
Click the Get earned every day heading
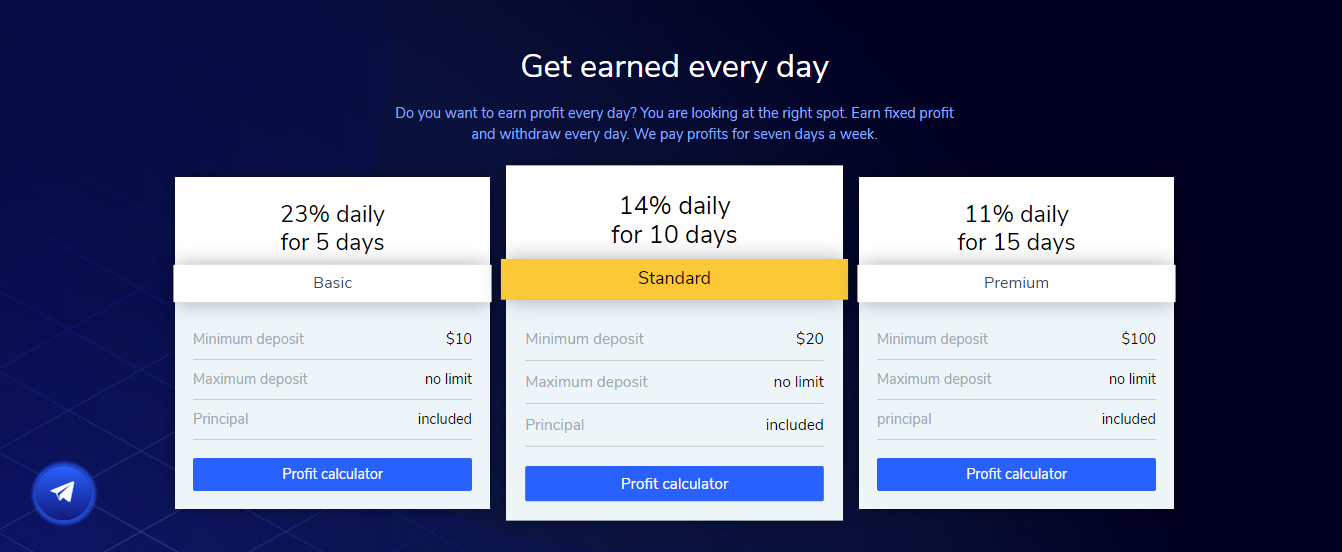pyautogui.click(x=675, y=67)
